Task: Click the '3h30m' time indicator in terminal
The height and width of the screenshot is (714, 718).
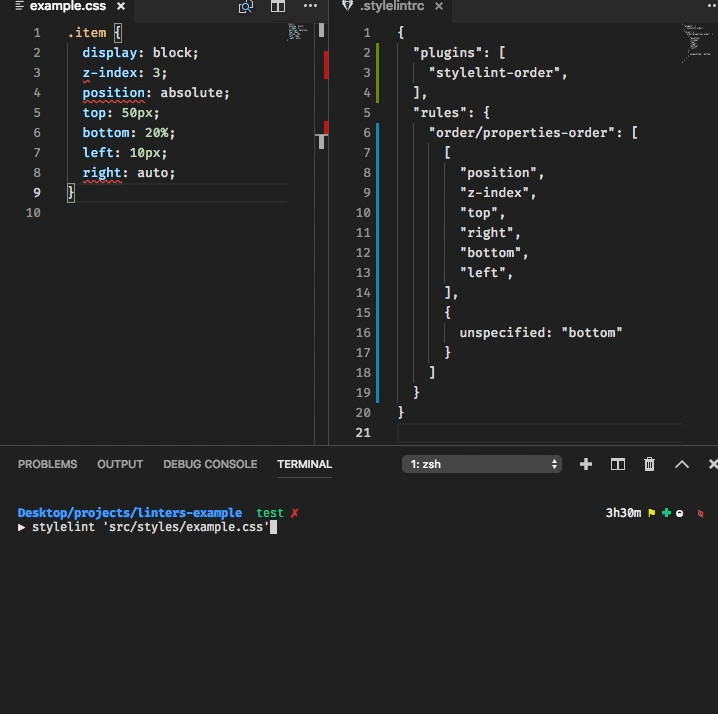Action: tap(623, 512)
